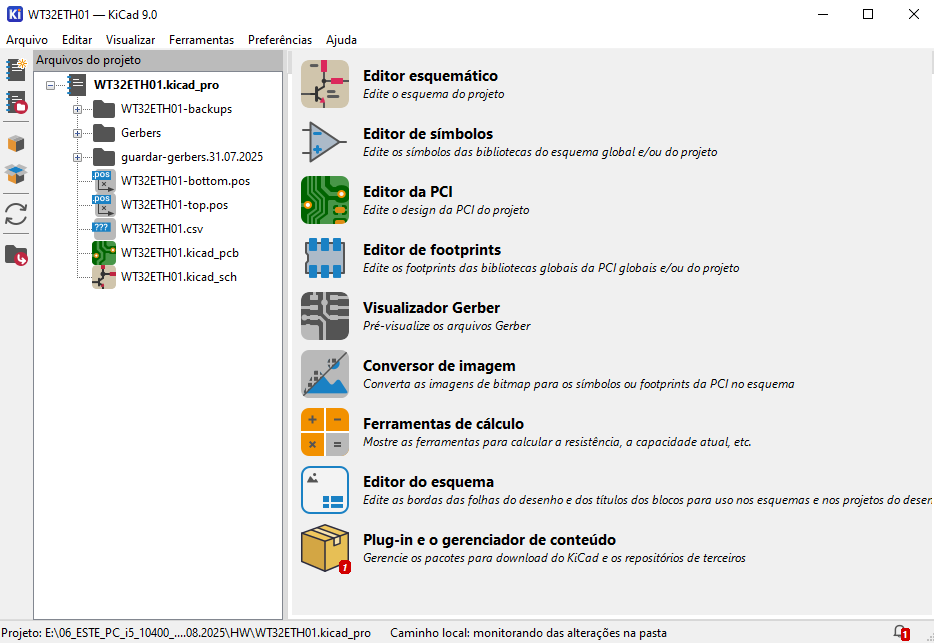This screenshot has height=643, width=934.
Task: Select WT32ETH01.kicad_sch in project tree
Action: coord(178,277)
